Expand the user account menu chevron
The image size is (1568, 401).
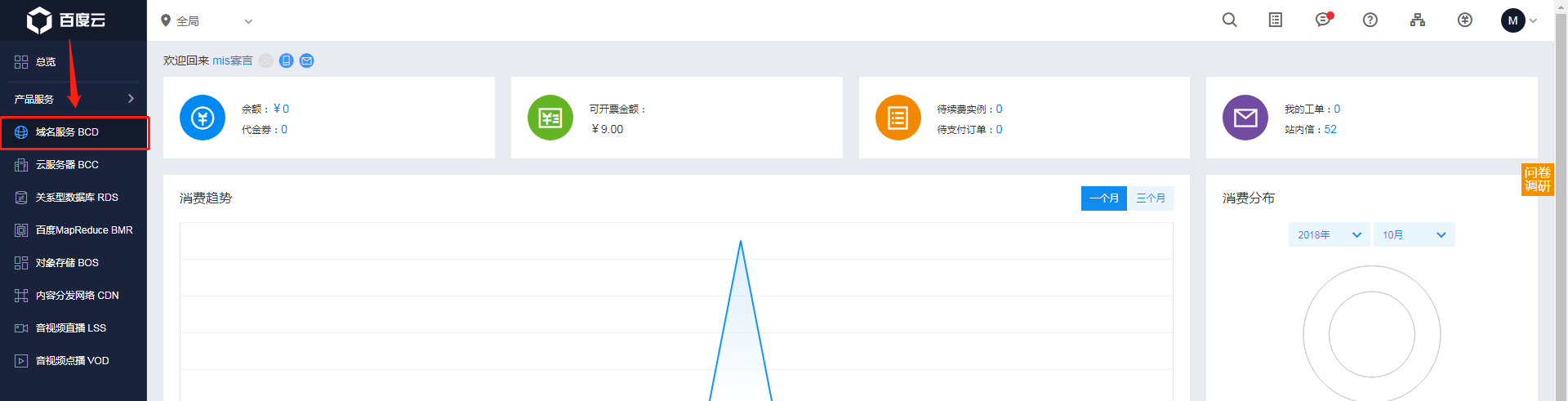point(1533,21)
